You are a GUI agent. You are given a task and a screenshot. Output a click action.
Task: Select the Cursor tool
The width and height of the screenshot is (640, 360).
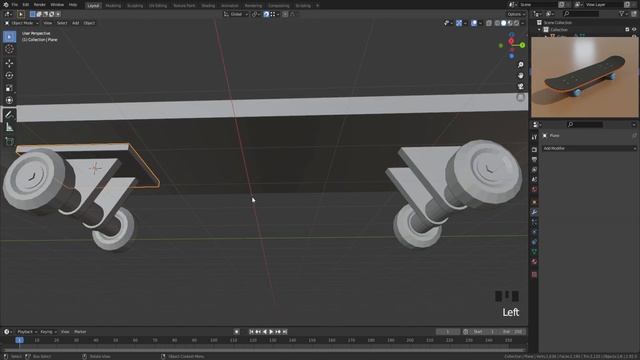tap(9, 49)
